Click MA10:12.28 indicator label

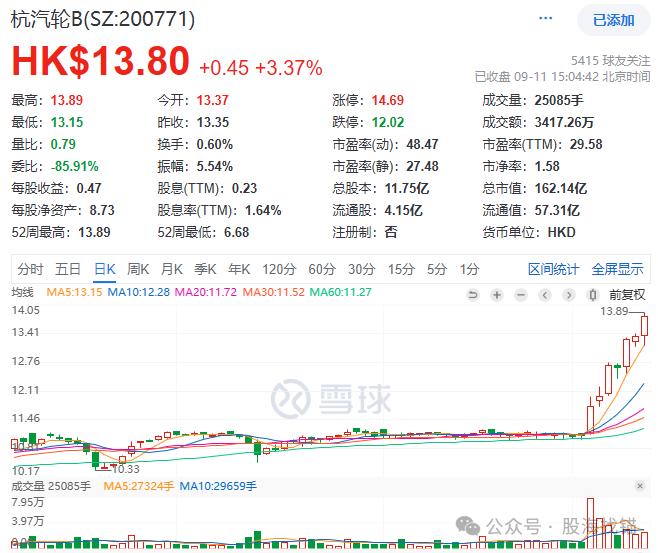pos(138,292)
